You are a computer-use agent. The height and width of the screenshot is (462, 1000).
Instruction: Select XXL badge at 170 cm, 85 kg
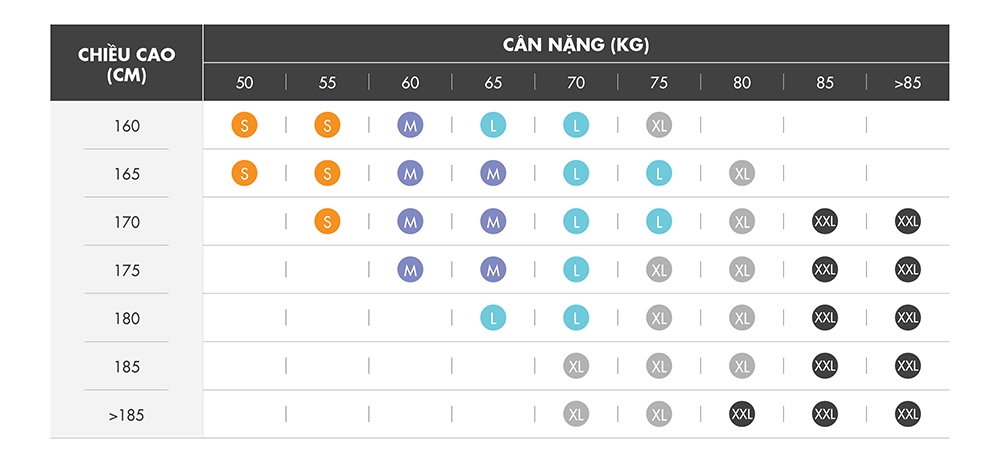coord(825,221)
